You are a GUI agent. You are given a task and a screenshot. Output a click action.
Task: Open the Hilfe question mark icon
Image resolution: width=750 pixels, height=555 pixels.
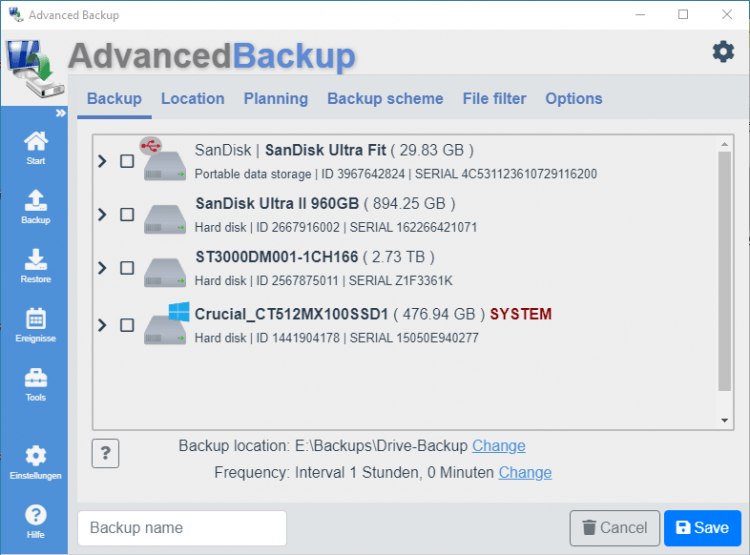[35, 516]
